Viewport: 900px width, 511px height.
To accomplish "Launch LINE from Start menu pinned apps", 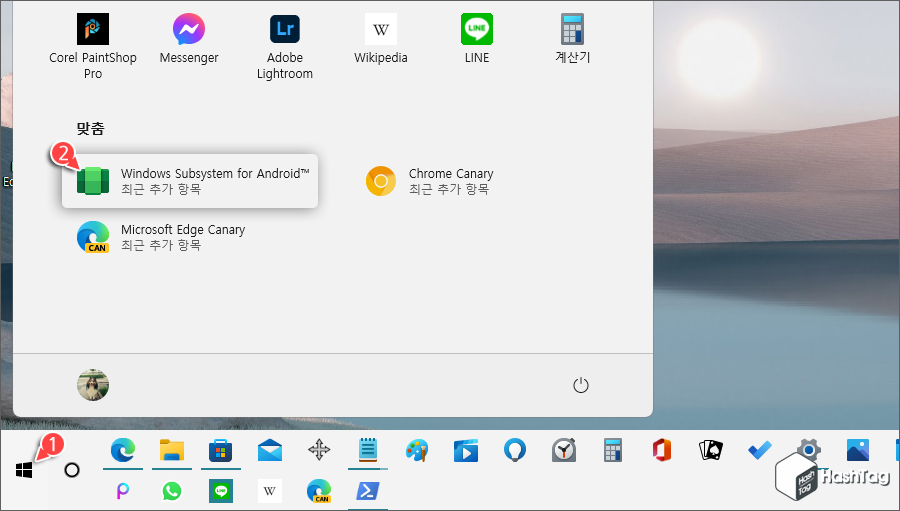I will (476, 39).
